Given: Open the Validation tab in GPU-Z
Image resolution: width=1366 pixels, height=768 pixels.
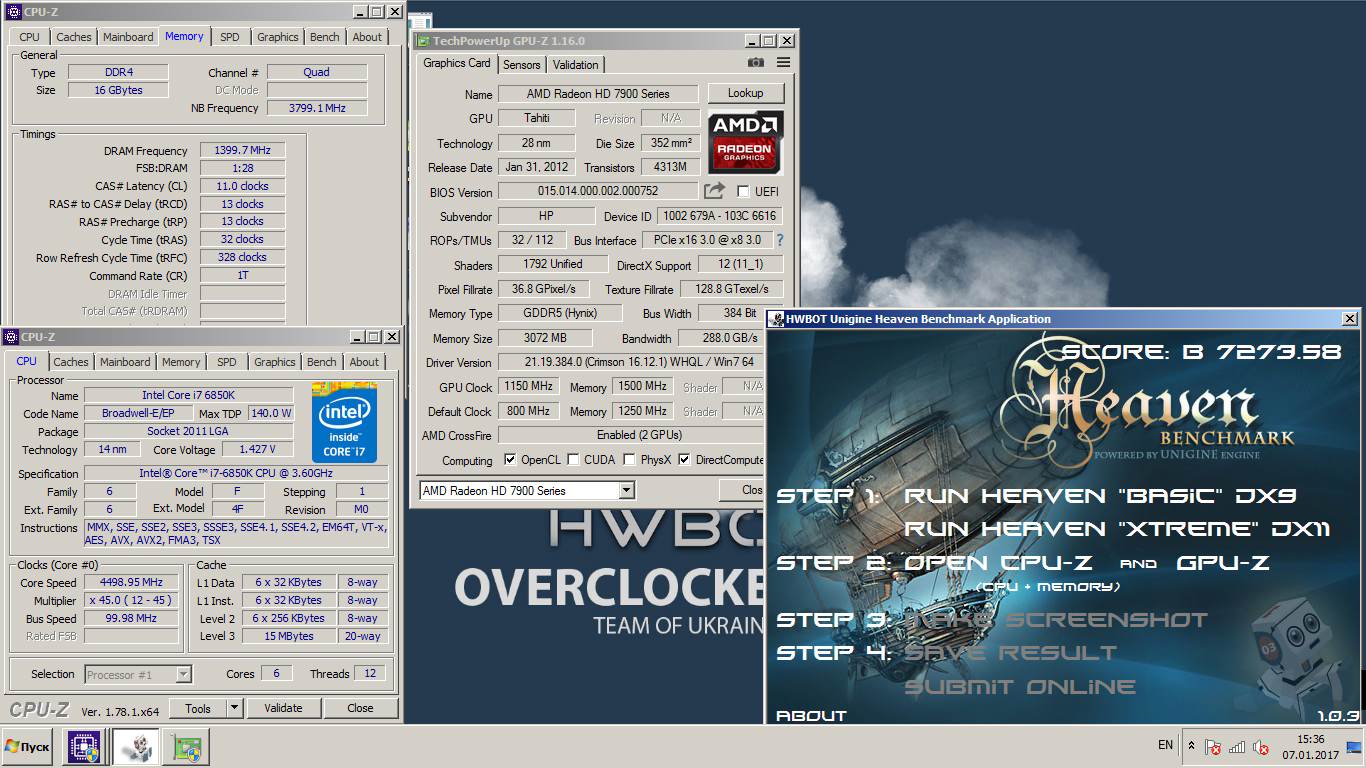Looking at the screenshot, I should 576,64.
